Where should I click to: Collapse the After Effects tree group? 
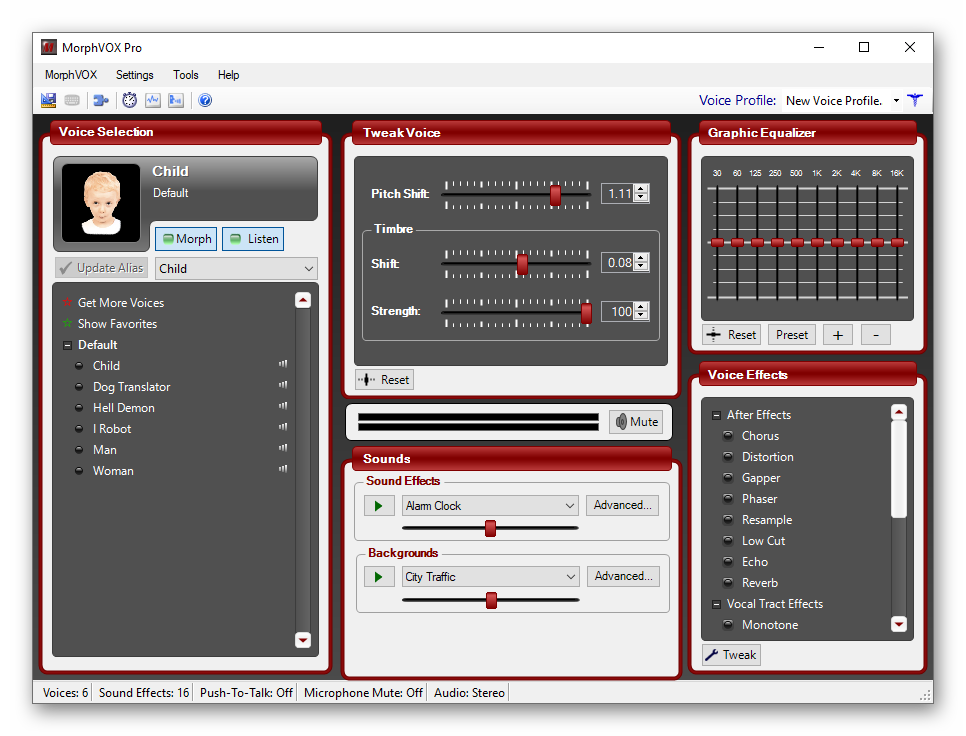coord(716,415)
